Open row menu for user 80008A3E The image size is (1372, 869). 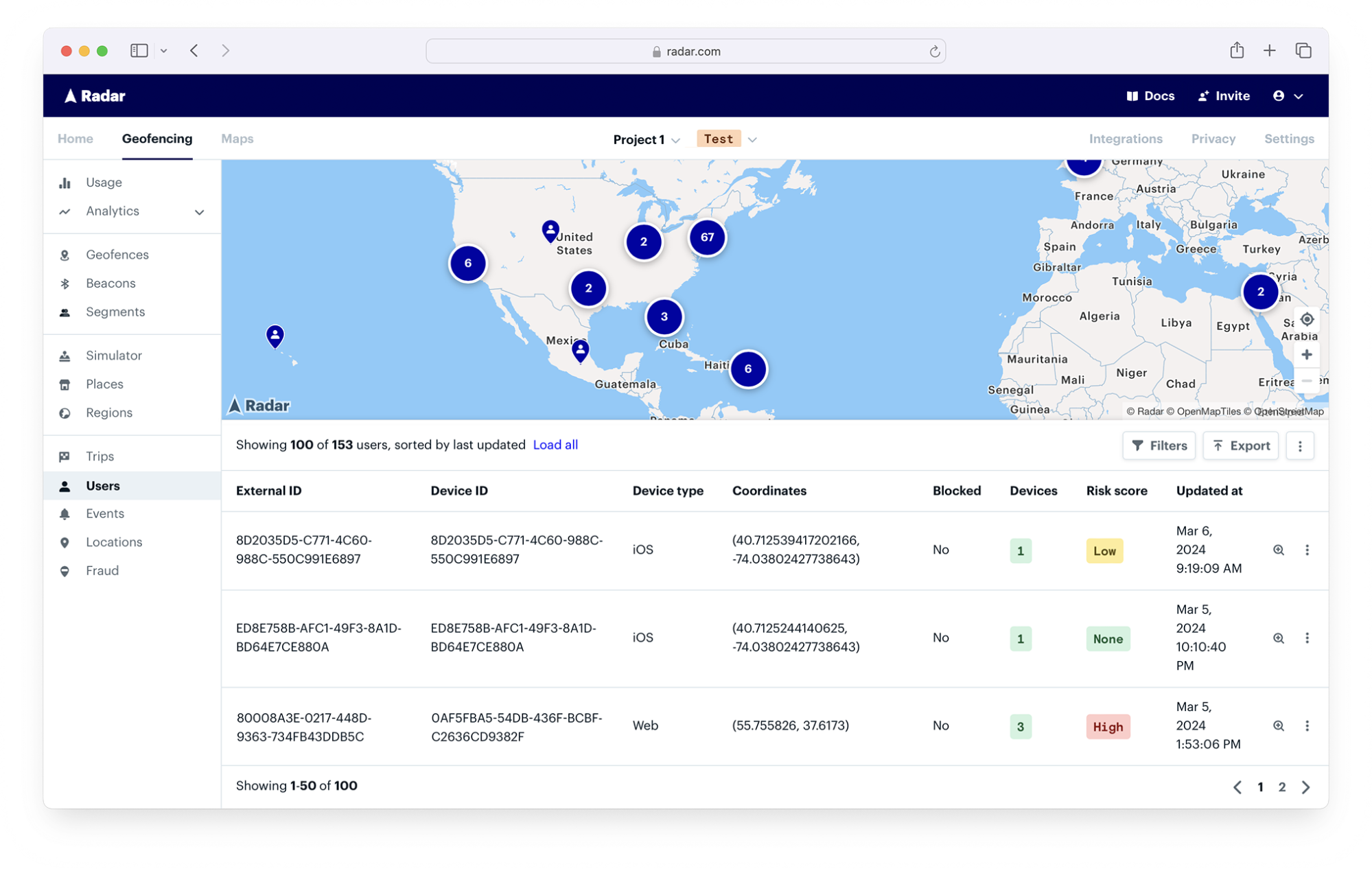point(1307,726)
